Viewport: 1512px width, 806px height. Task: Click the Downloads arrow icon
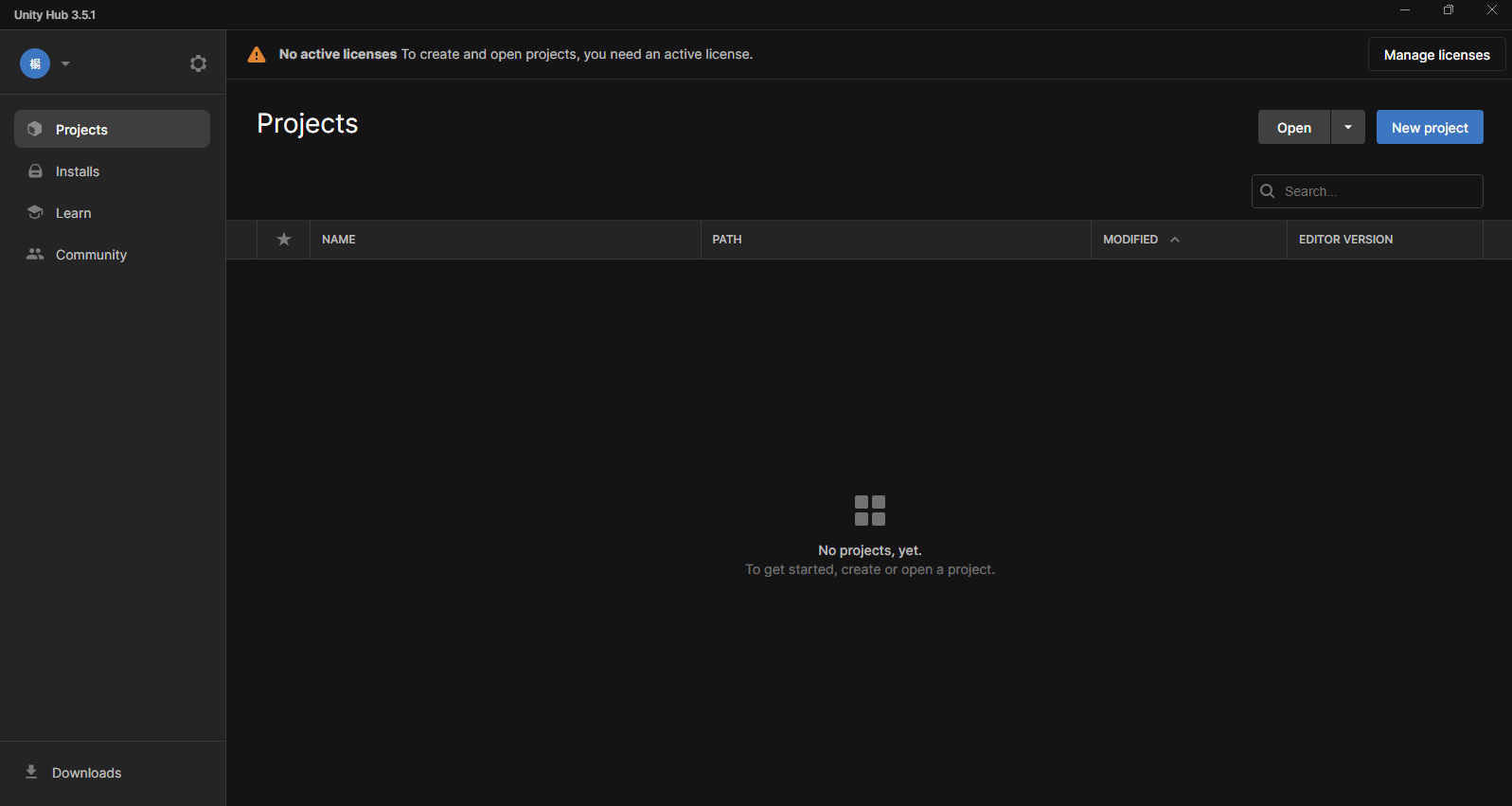31,772
